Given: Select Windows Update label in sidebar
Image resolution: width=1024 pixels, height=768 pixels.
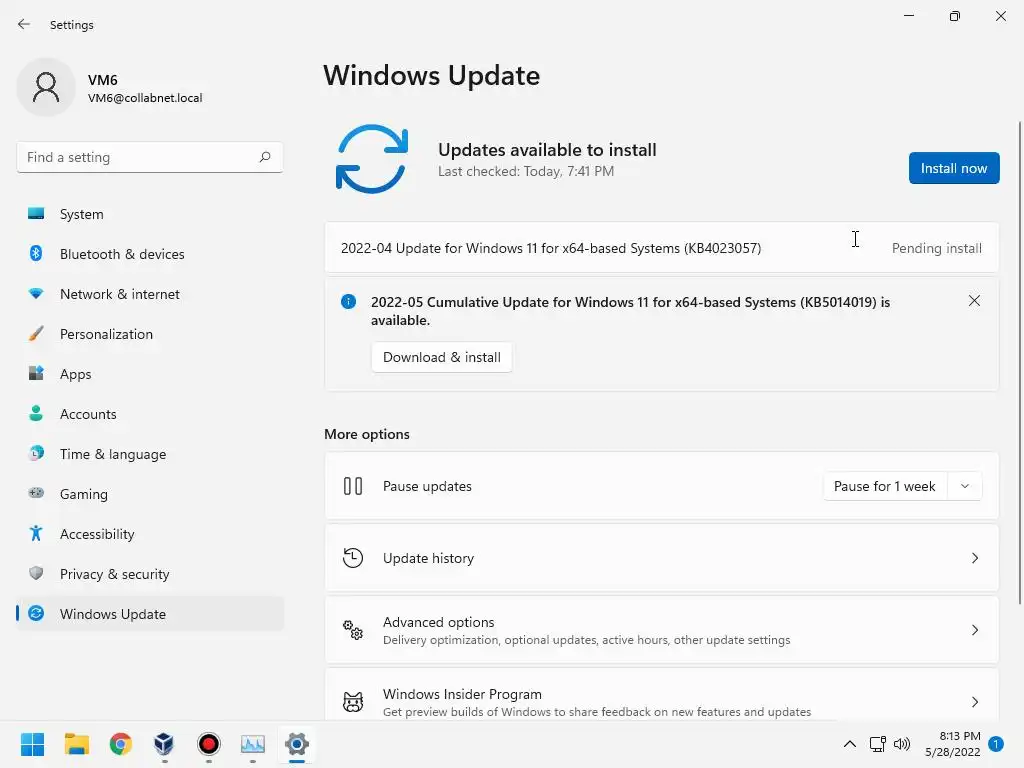Looking at the screenshot, I should 113,614.
